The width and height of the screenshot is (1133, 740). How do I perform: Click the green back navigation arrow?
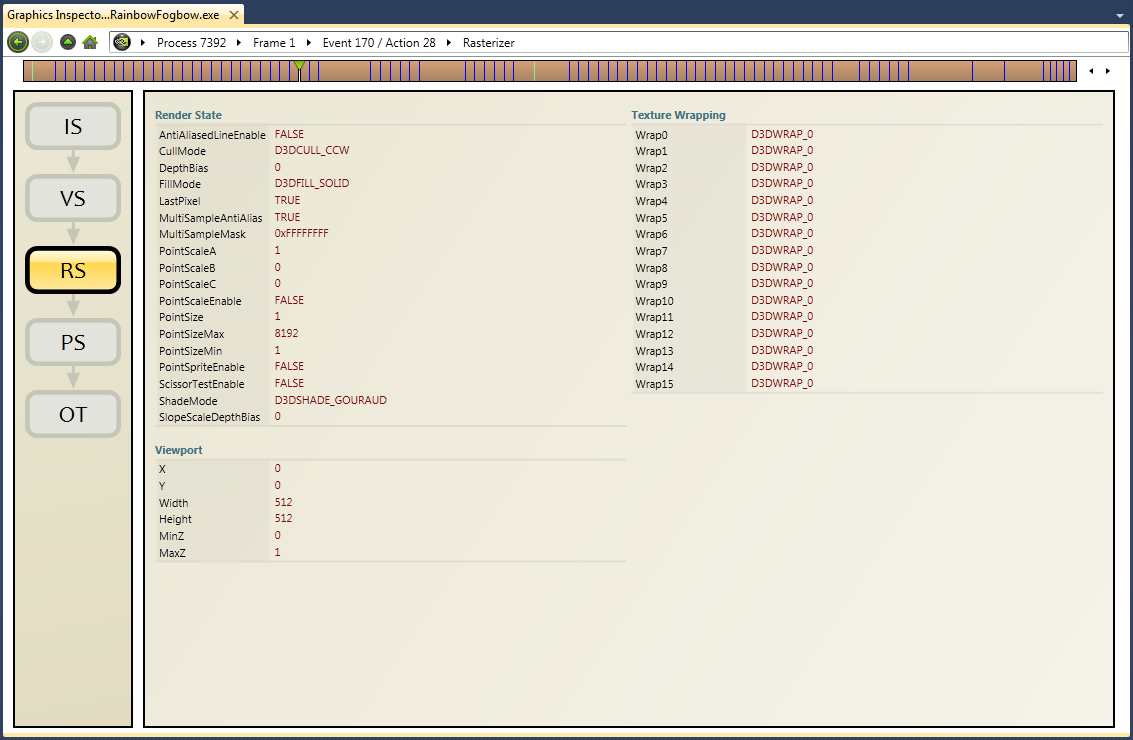click(18, 43)
